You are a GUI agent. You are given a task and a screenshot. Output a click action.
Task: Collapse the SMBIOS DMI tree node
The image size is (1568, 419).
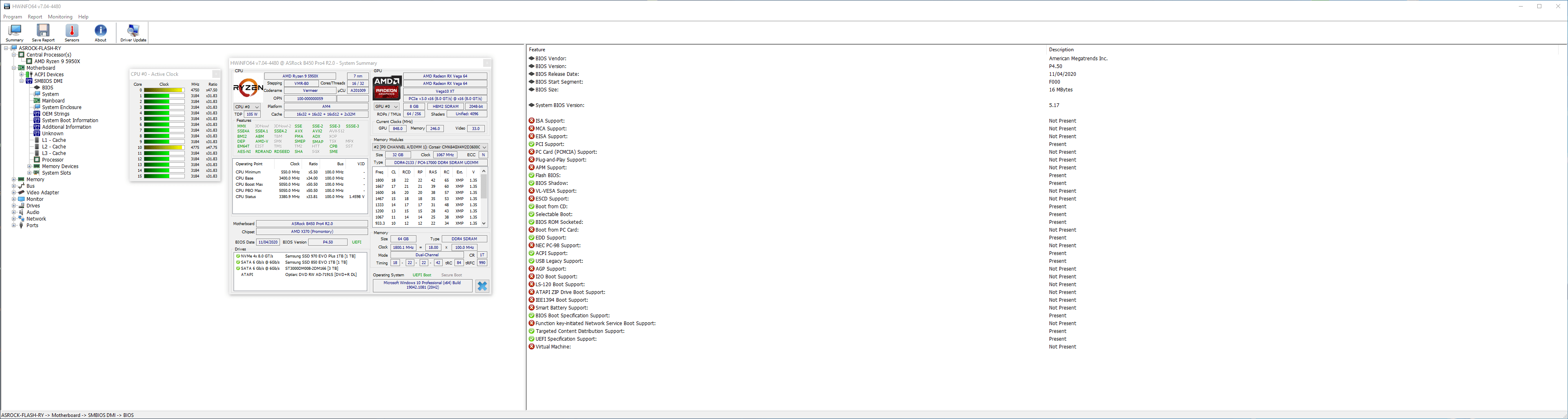pyautogui.click(x=21, y=81)
